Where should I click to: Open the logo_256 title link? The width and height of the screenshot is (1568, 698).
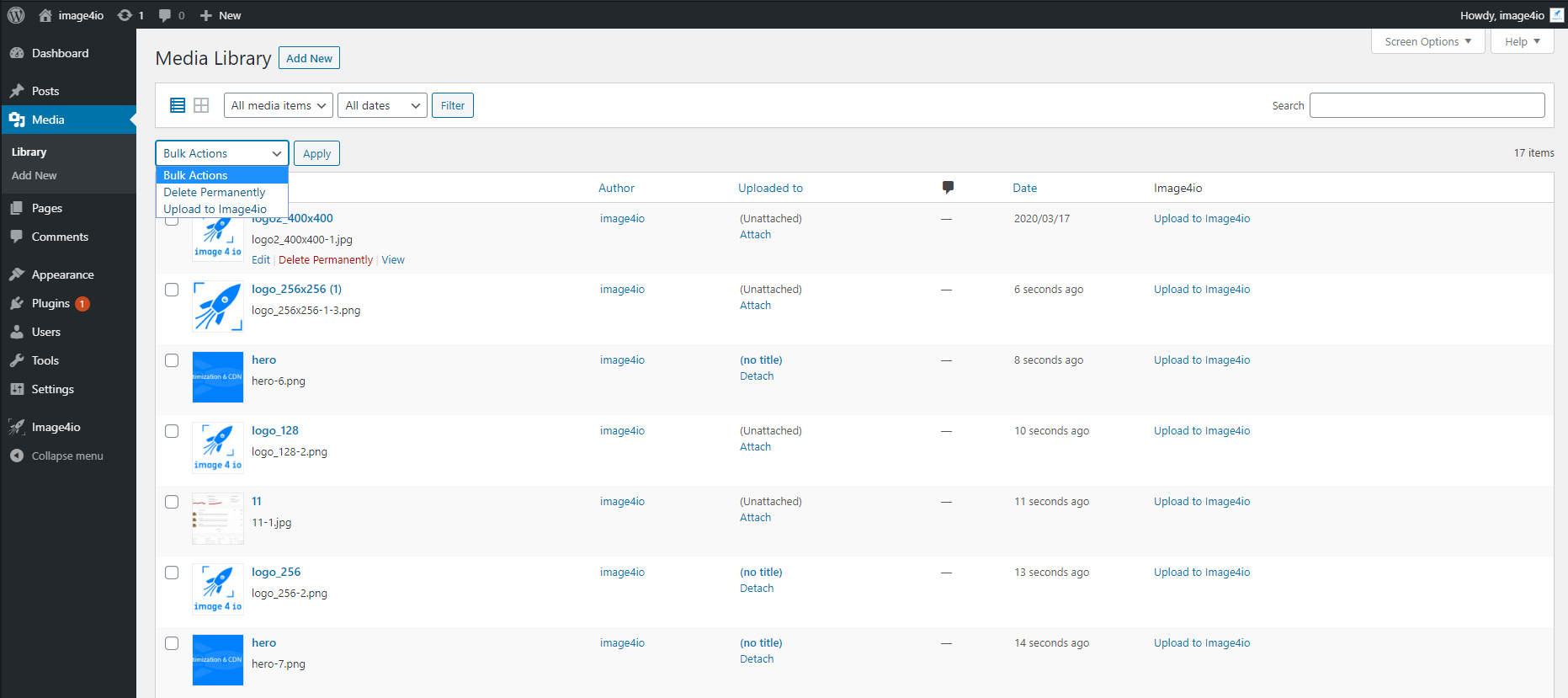(x=276, y=572)
